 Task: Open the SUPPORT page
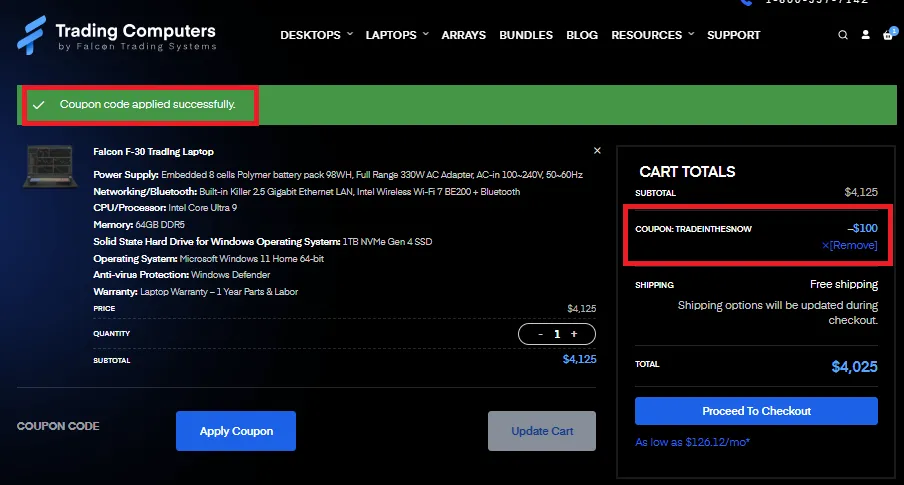(x=733, y=35)
